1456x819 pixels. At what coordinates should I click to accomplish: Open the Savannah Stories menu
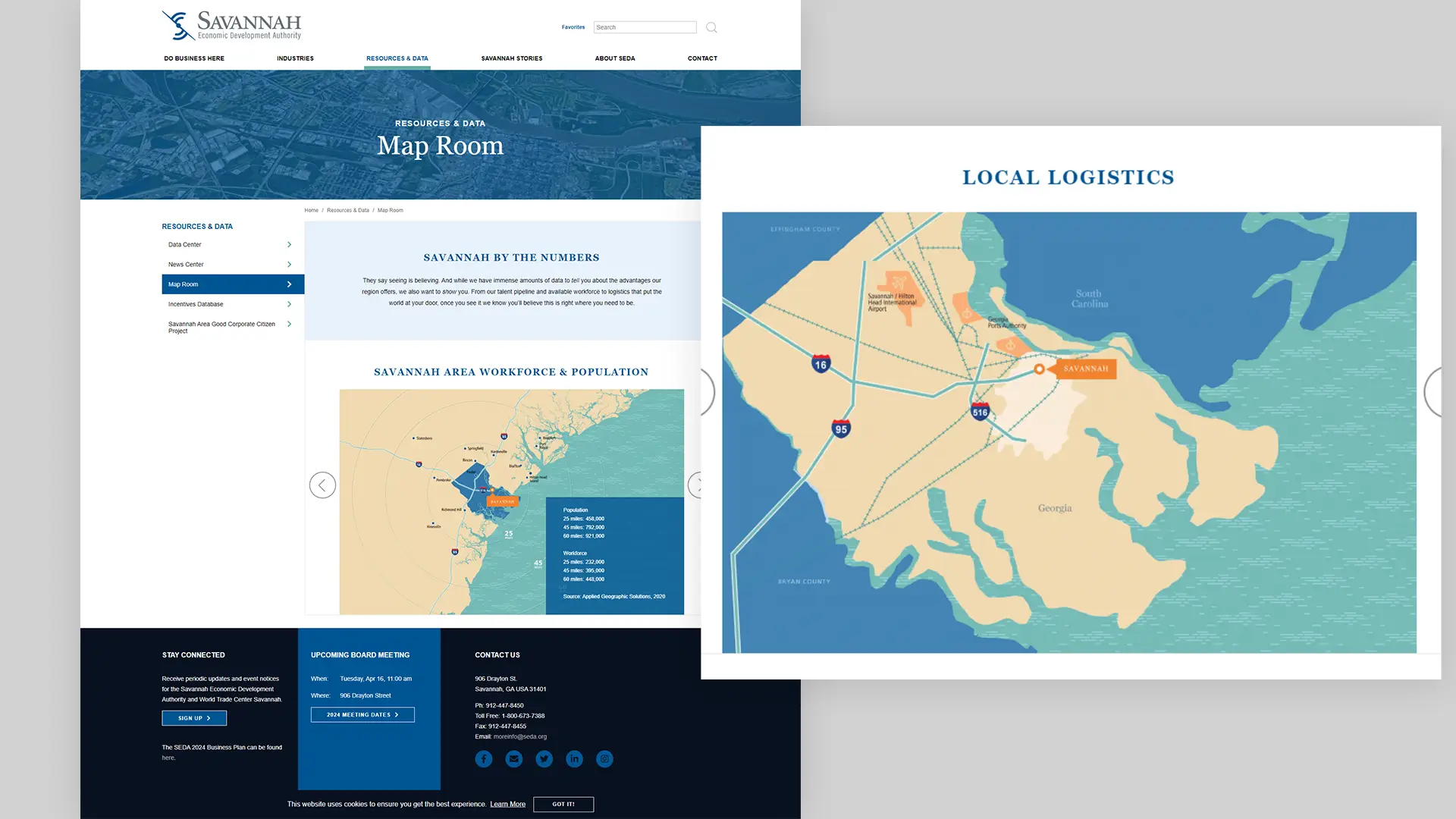tap(512, 58)
